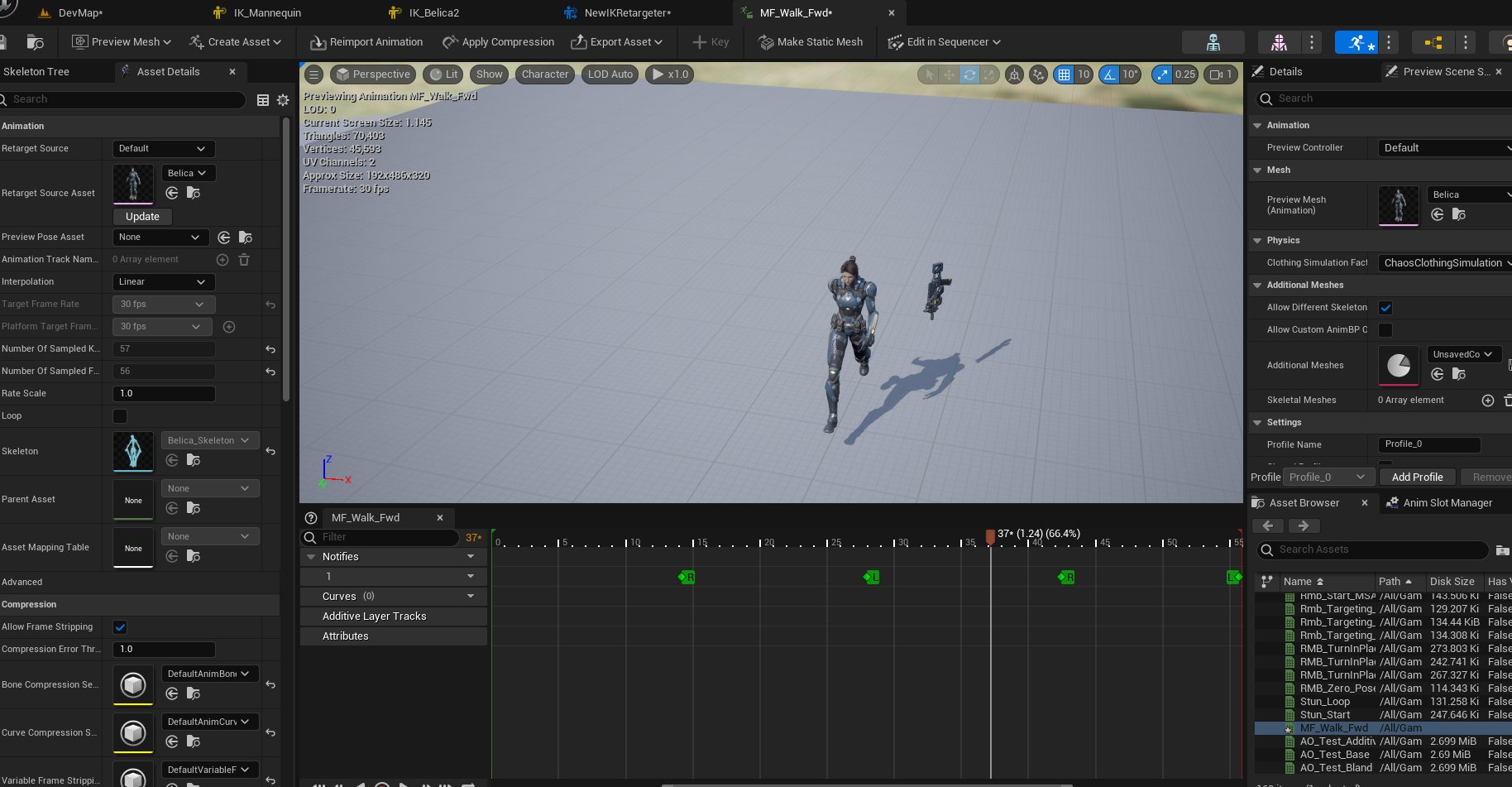Switch to the IK_Belica2 tab
1512x787 pixels.
pos(433,13)
